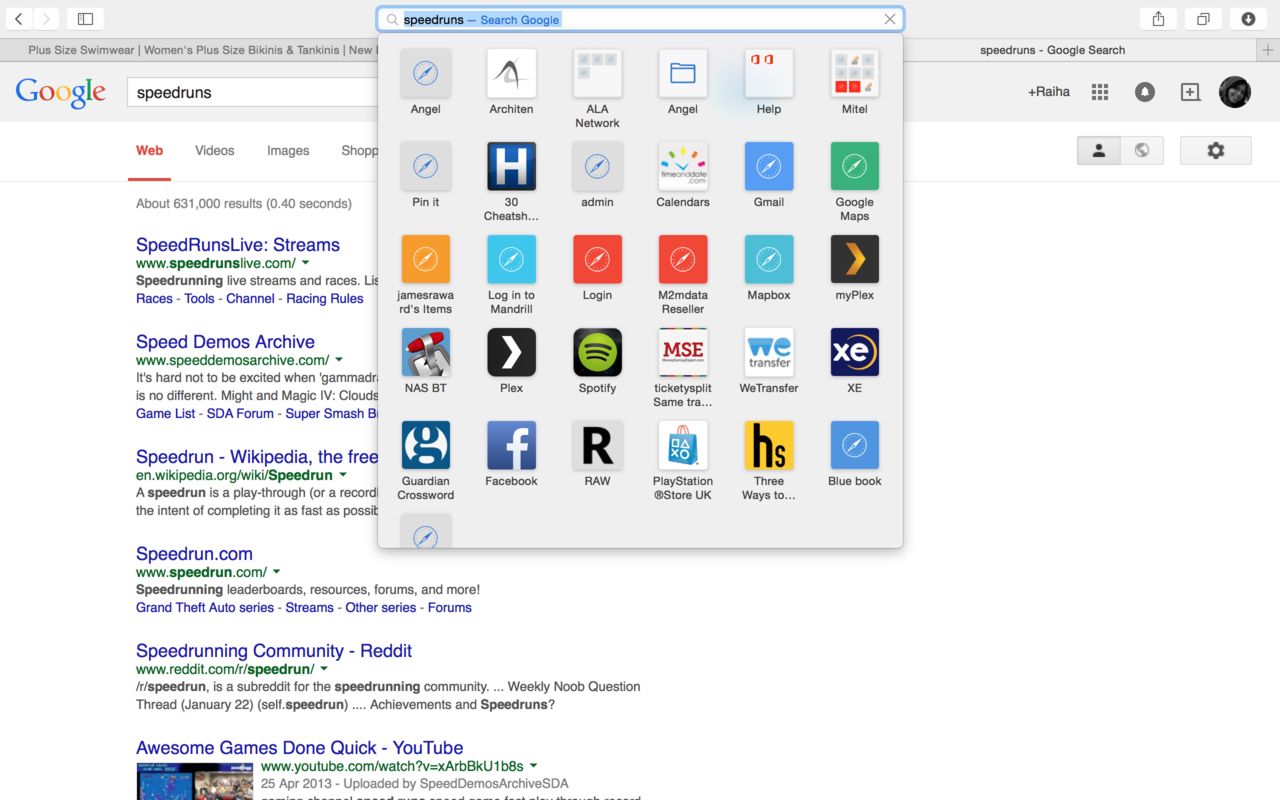Open the Facebook favorite
The width and height of the screenshot is (1280, 800).
tap(511, 445)
